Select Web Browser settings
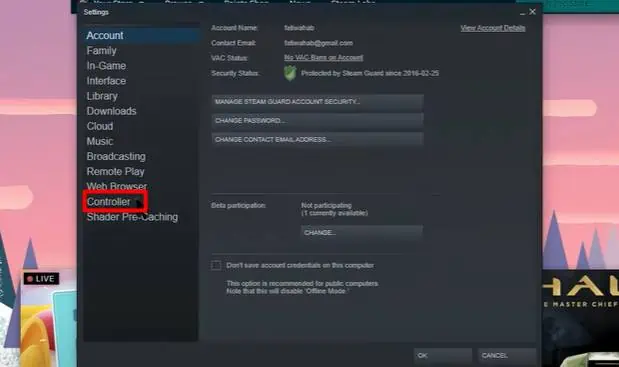 click(x=116, y=186)
